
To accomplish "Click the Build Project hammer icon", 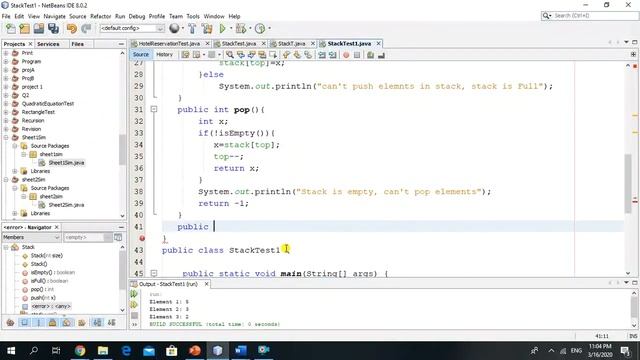I will click(192, 28).
